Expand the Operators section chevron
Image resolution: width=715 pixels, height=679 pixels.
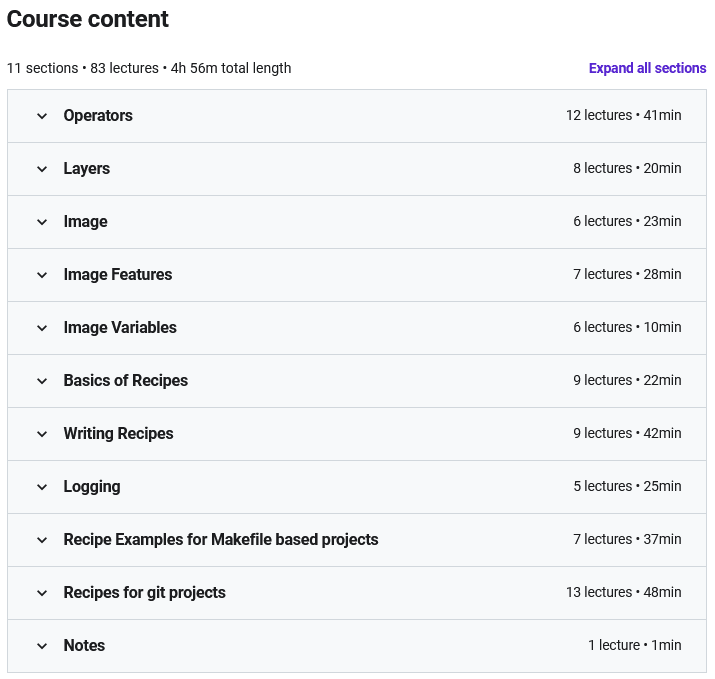pyautogui.click(x=42, y=116)
